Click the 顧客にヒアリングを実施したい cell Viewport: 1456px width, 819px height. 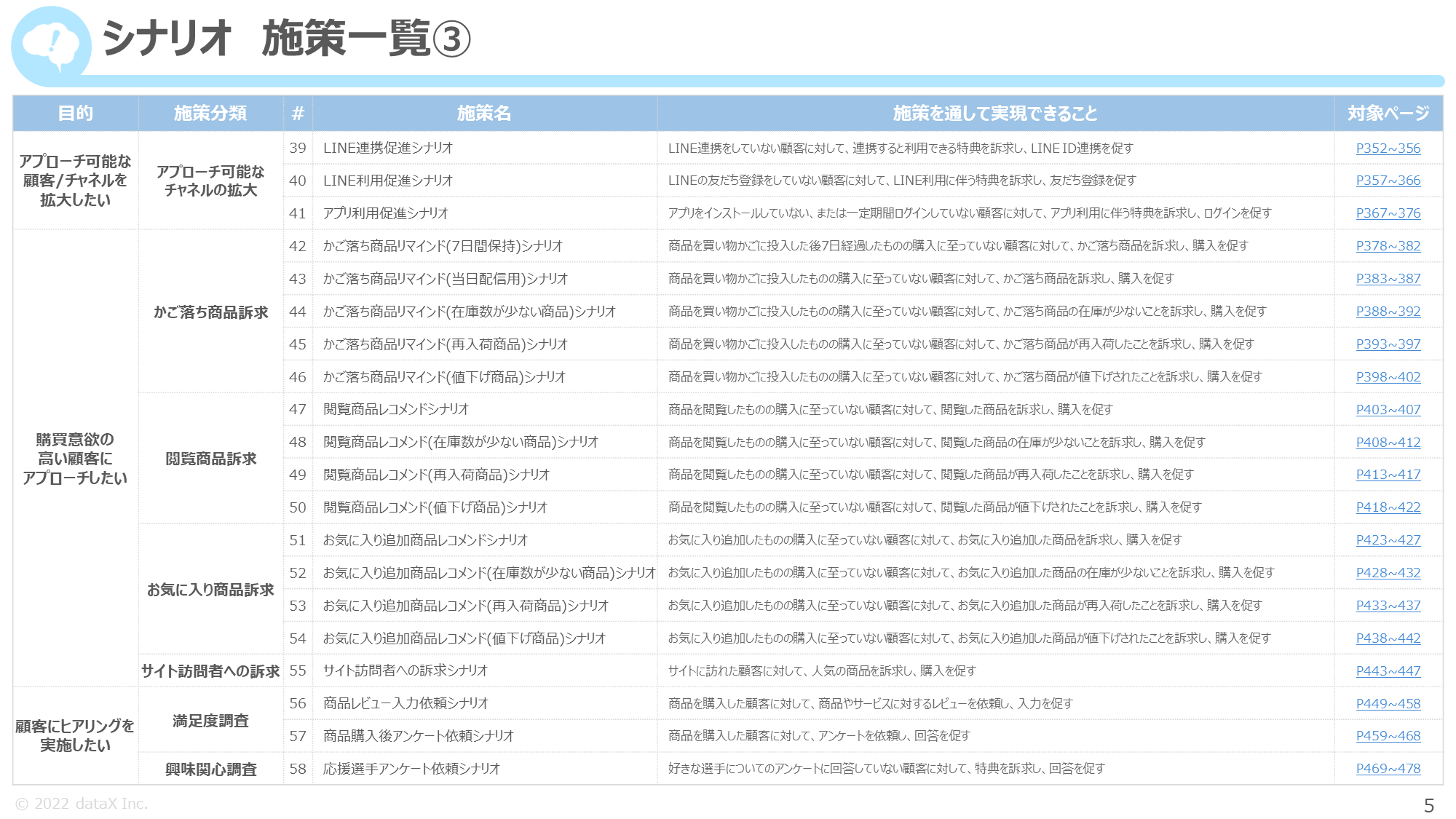tap(76, 735)
